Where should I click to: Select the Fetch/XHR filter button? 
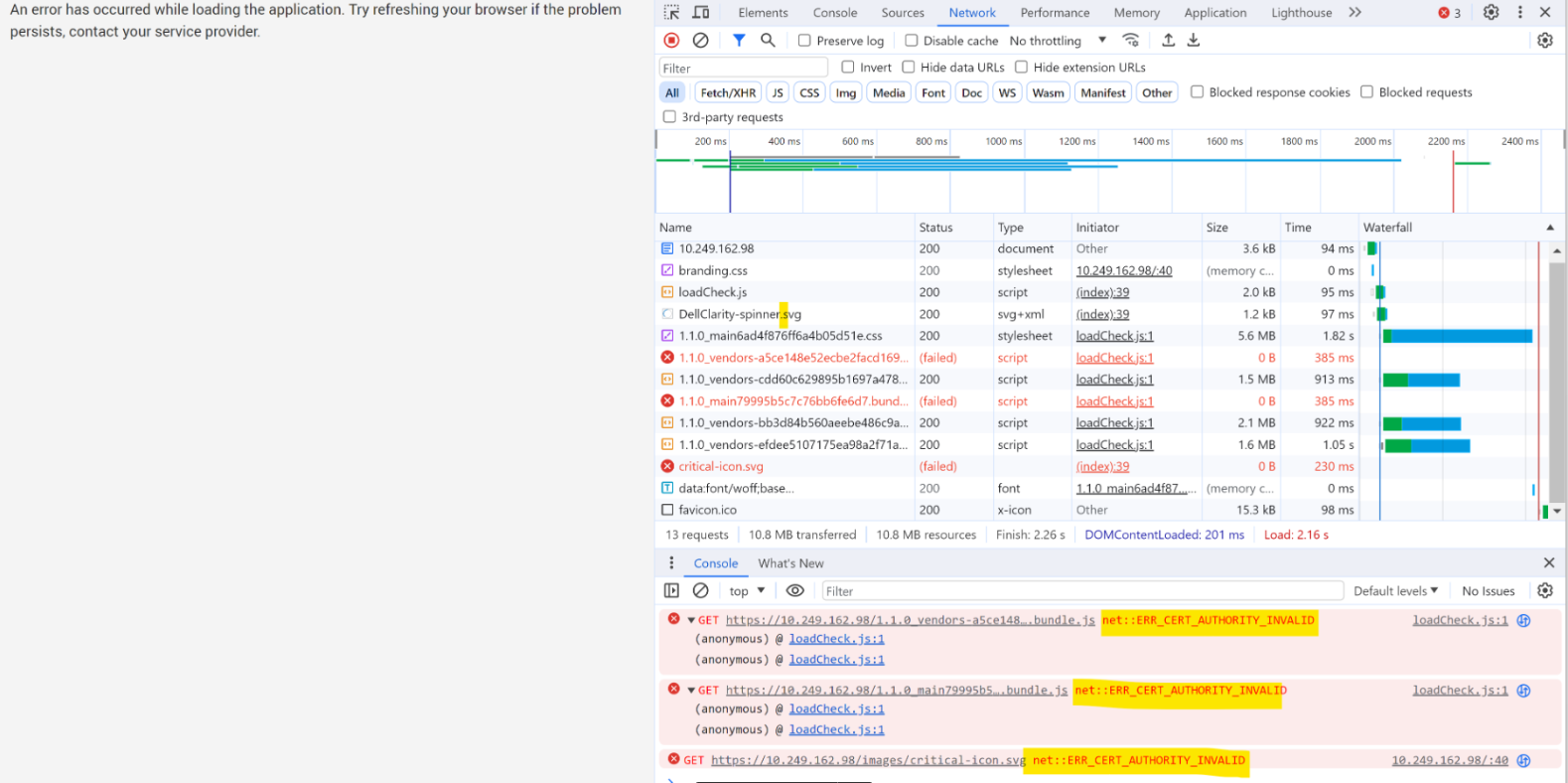click(728, 92)
